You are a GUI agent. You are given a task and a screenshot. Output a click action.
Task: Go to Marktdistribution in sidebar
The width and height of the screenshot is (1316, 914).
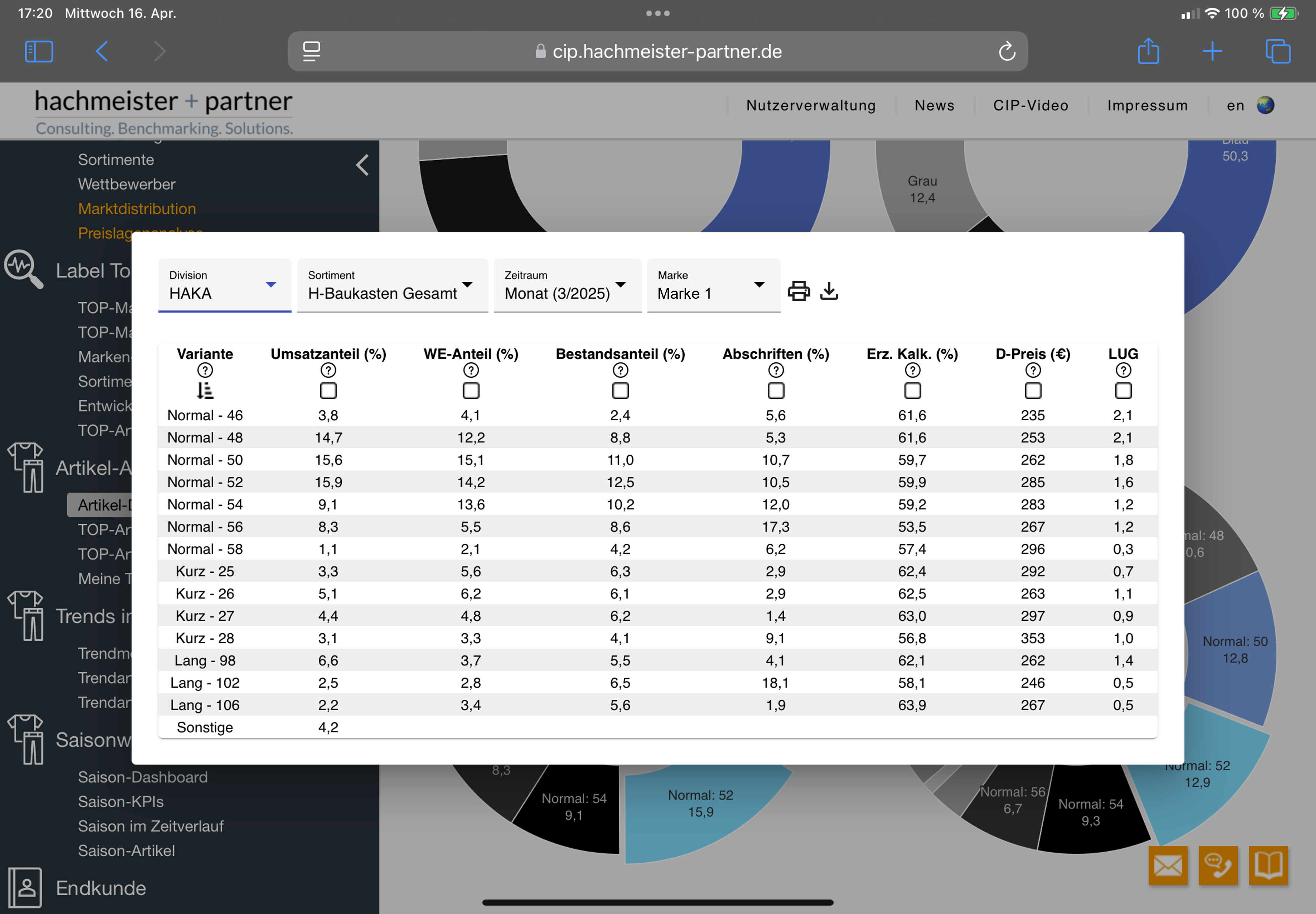click(x=137, y=208)
